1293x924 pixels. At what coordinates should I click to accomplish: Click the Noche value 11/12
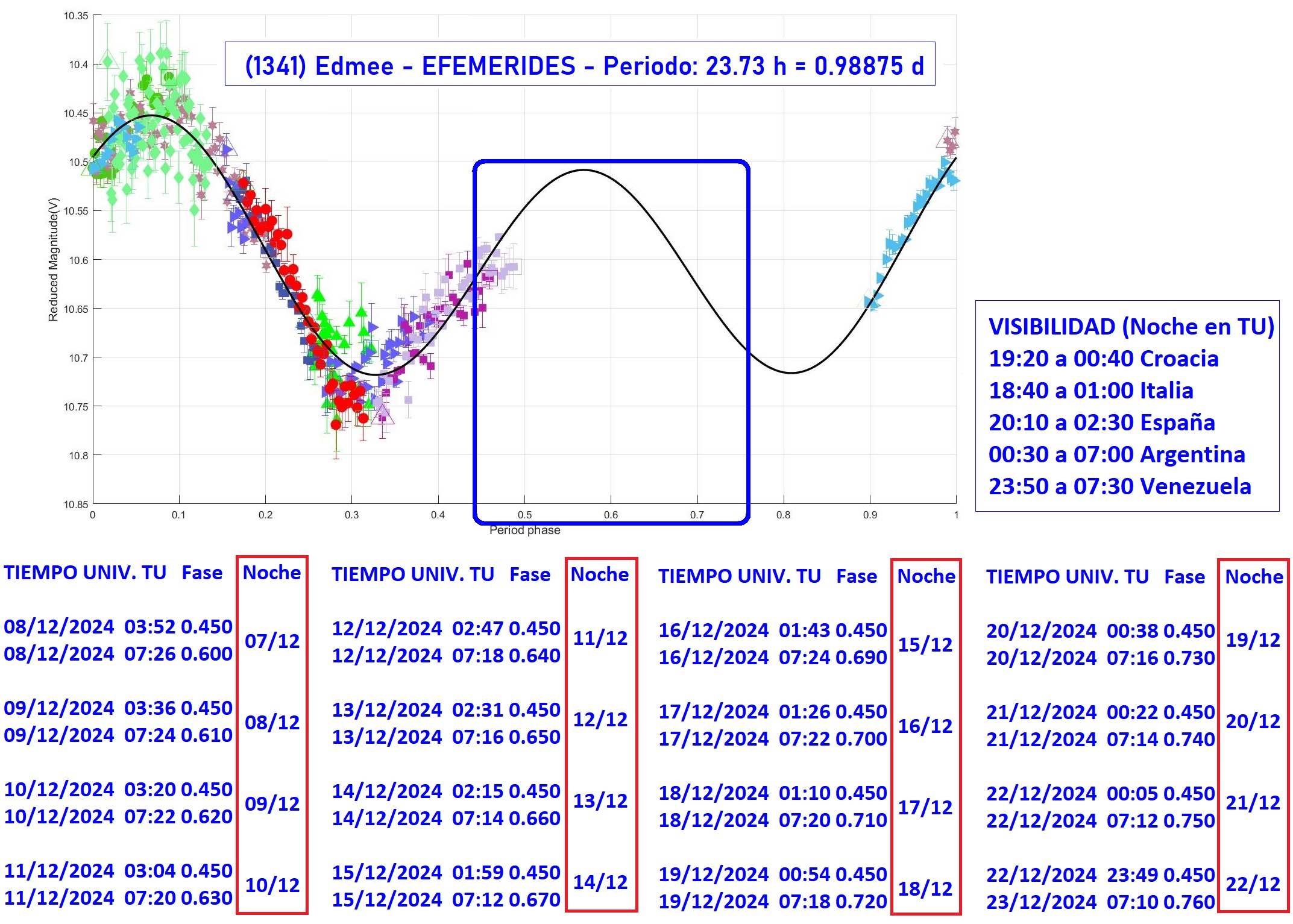point(600,638)
